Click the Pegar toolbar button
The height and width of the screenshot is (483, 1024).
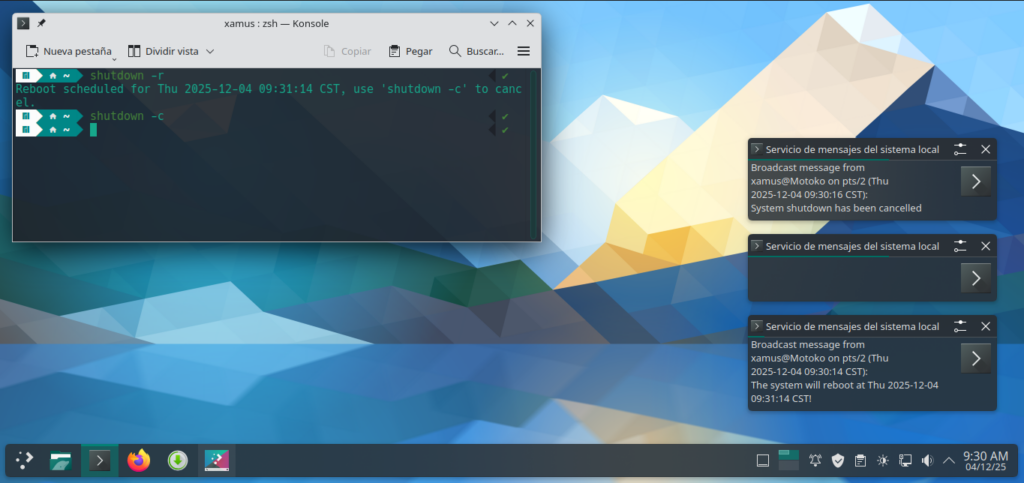(x=410, y=51)
